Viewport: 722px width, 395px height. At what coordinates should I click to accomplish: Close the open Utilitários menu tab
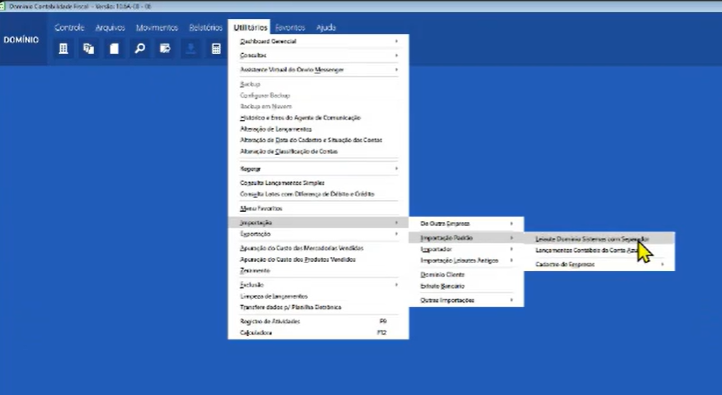(250, 28)
